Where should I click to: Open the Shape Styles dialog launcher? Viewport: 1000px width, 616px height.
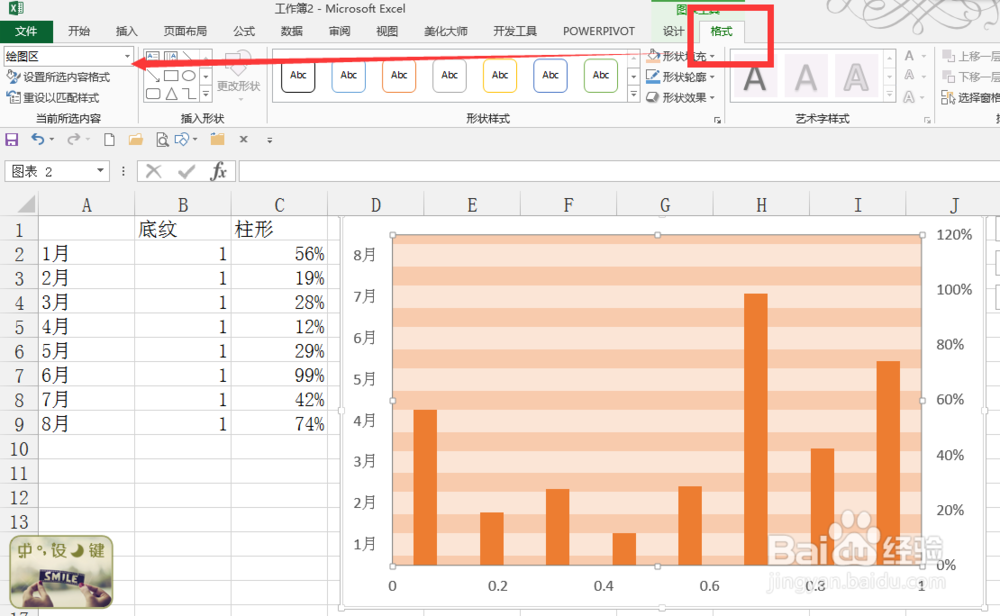pos(717,120)
